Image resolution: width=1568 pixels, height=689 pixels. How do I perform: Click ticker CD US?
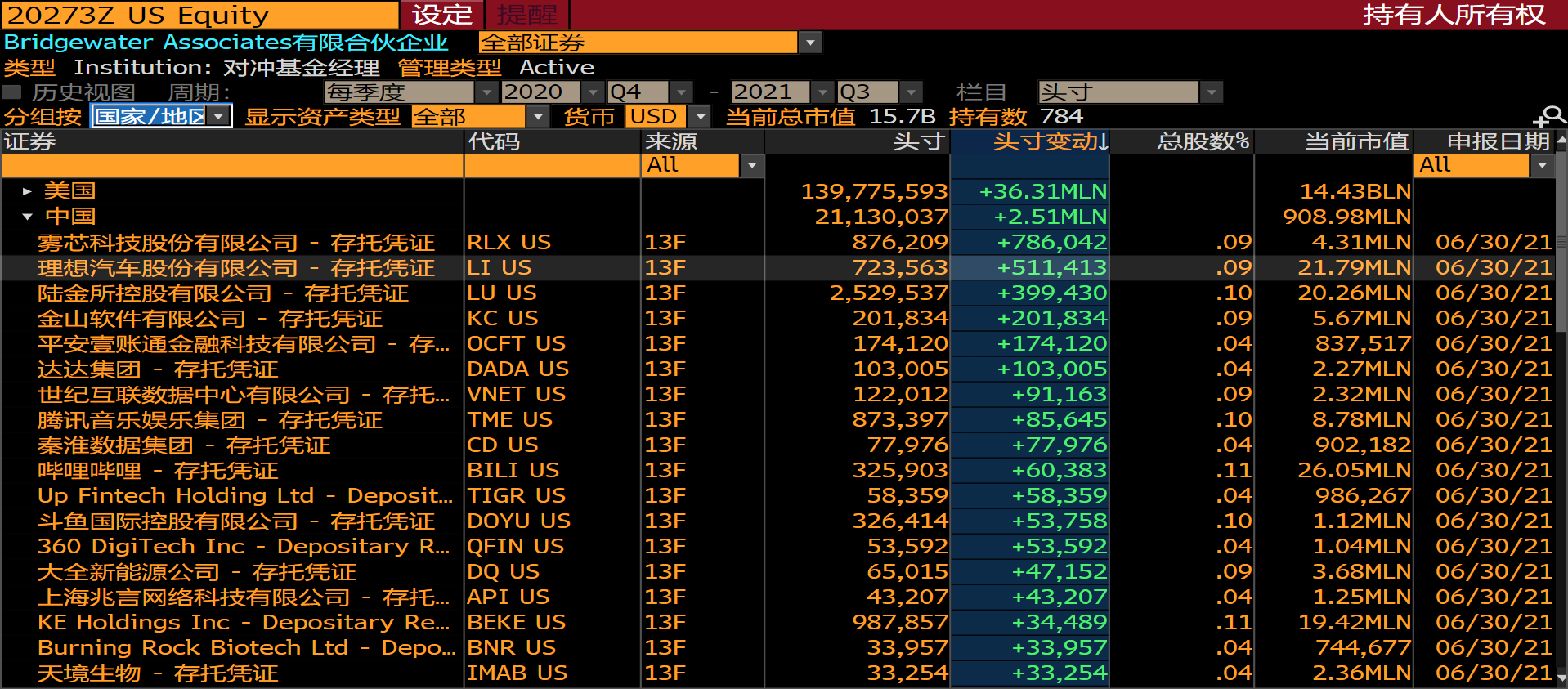pos(502,445)
